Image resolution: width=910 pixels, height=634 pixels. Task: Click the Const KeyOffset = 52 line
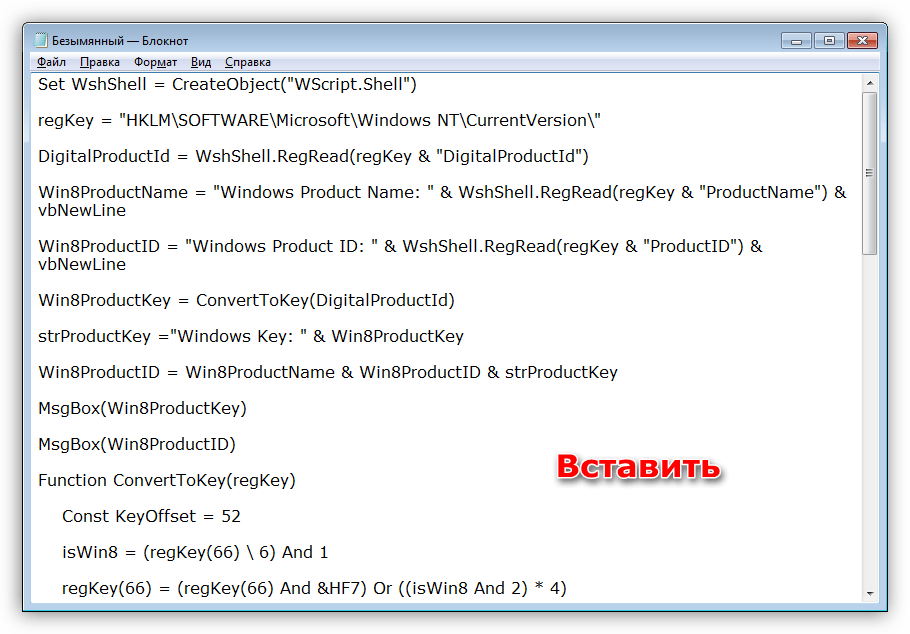151,516
